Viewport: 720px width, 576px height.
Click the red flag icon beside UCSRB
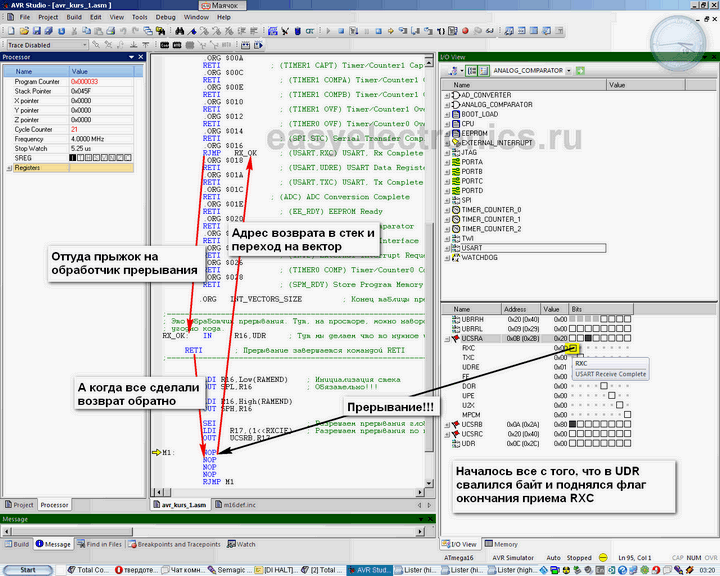pos(456,424)
